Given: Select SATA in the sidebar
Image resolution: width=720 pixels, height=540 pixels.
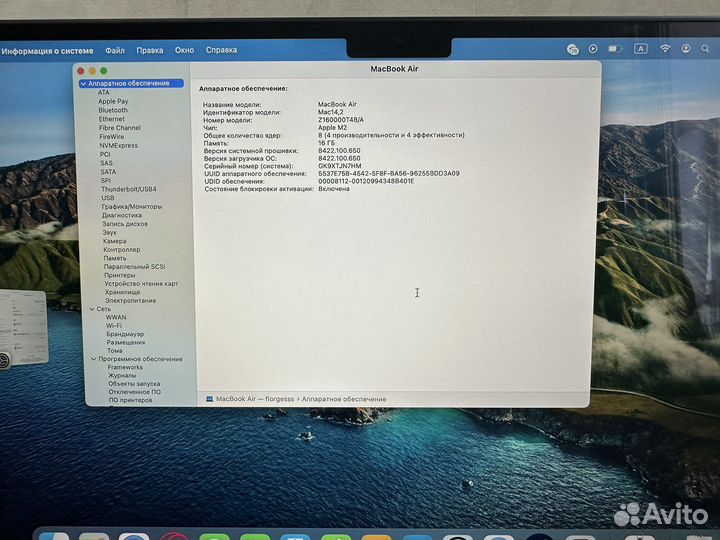Looking at the screenshot, I should click(108, 172).
